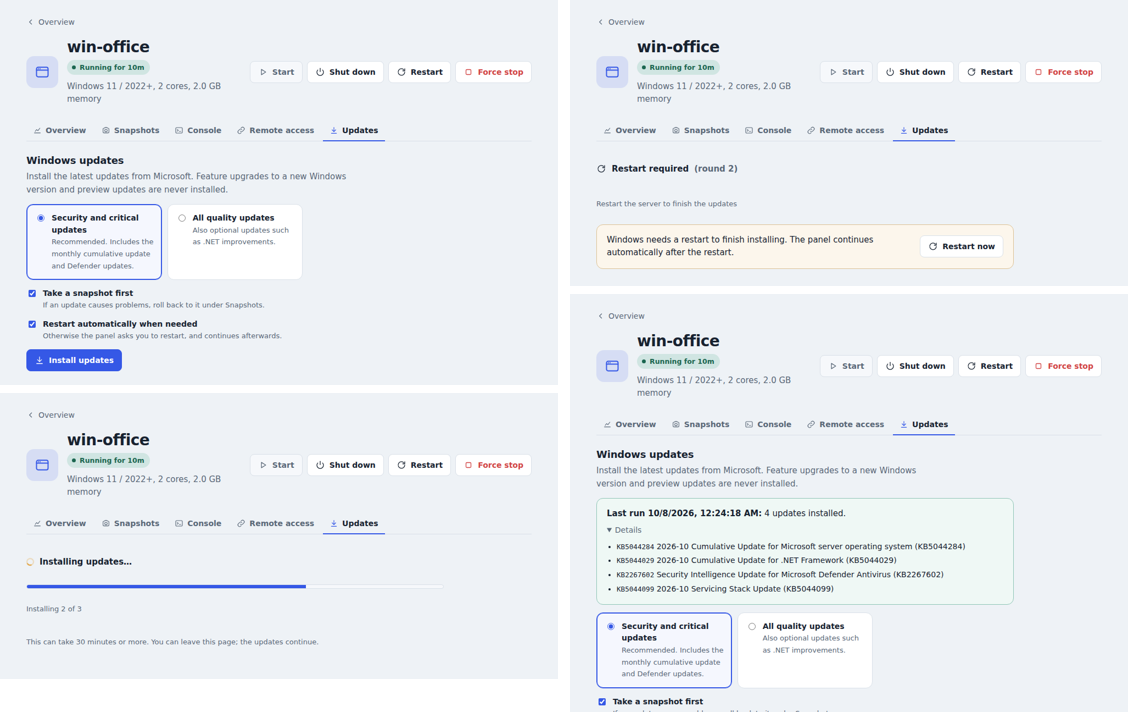Toggle Take a snapshot first in the Last run view

coord(602,702)
